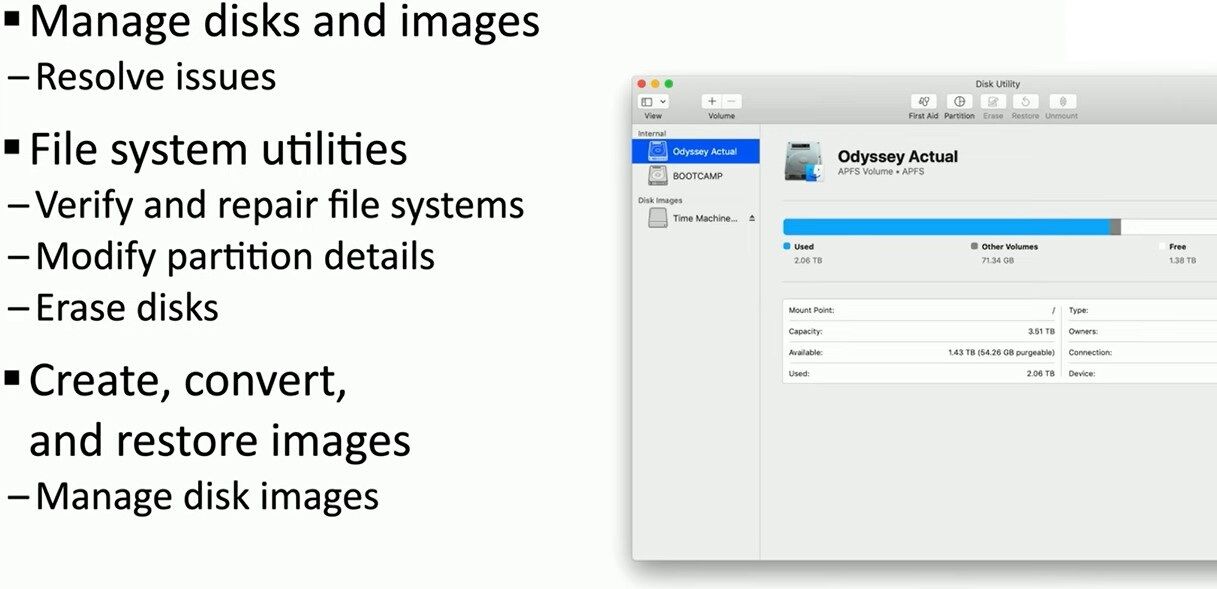This screenshot has height=589, width=1217.
Task: Click the add volume plus button
Action: (712, 102)
